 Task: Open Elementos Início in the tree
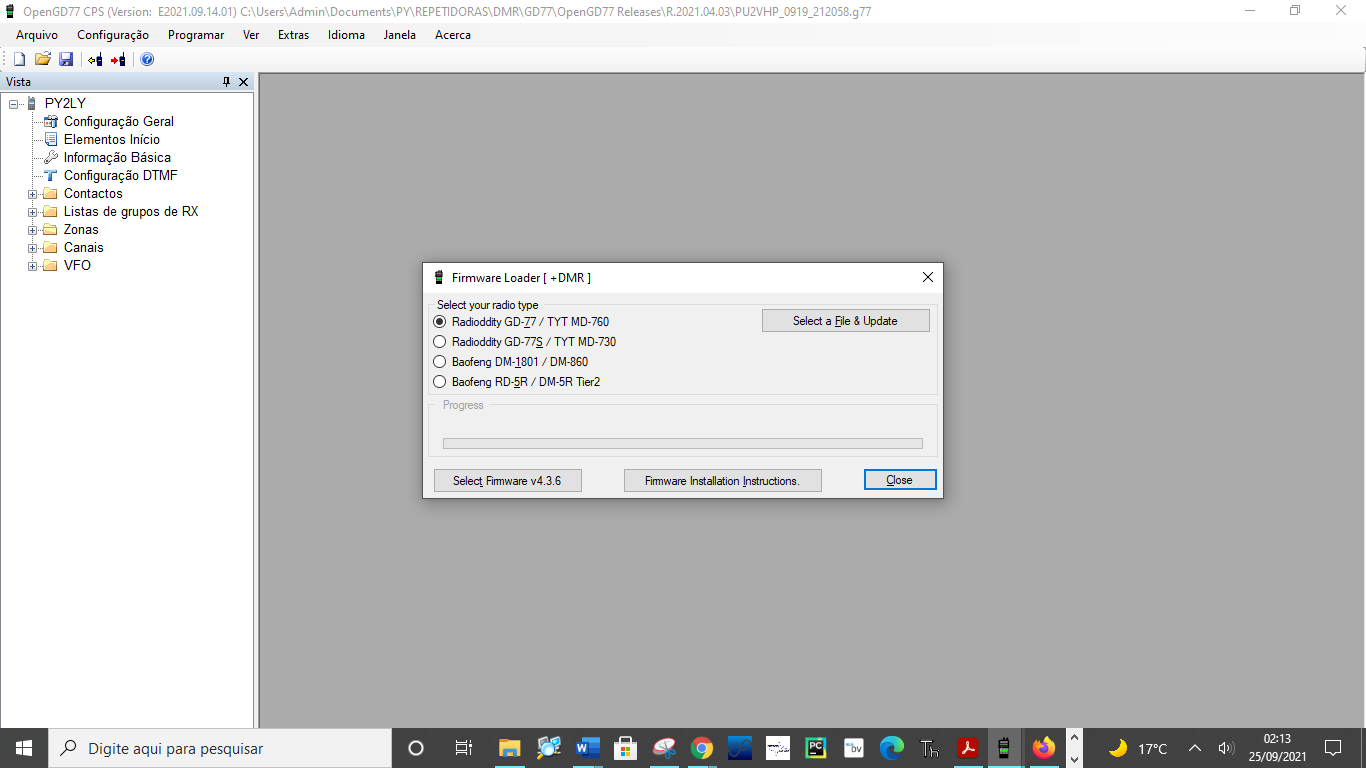coord(112,139)
